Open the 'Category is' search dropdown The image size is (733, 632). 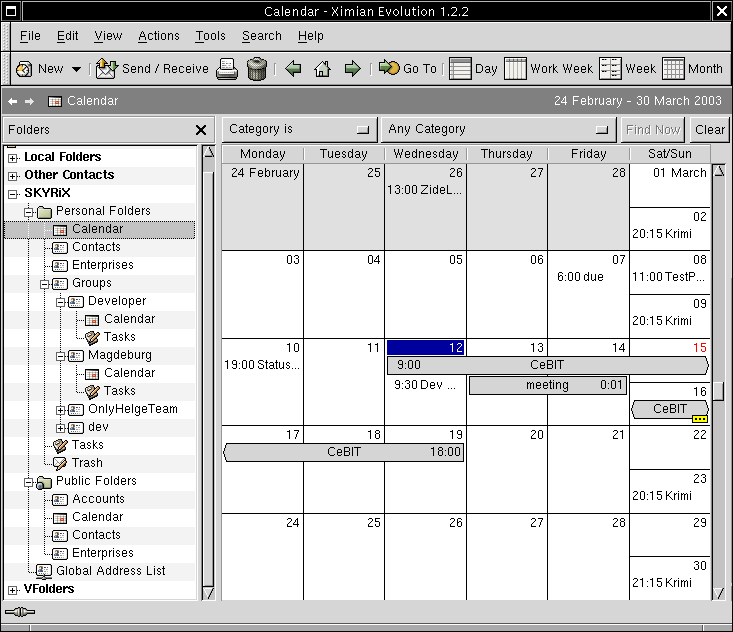click(299, 129)
